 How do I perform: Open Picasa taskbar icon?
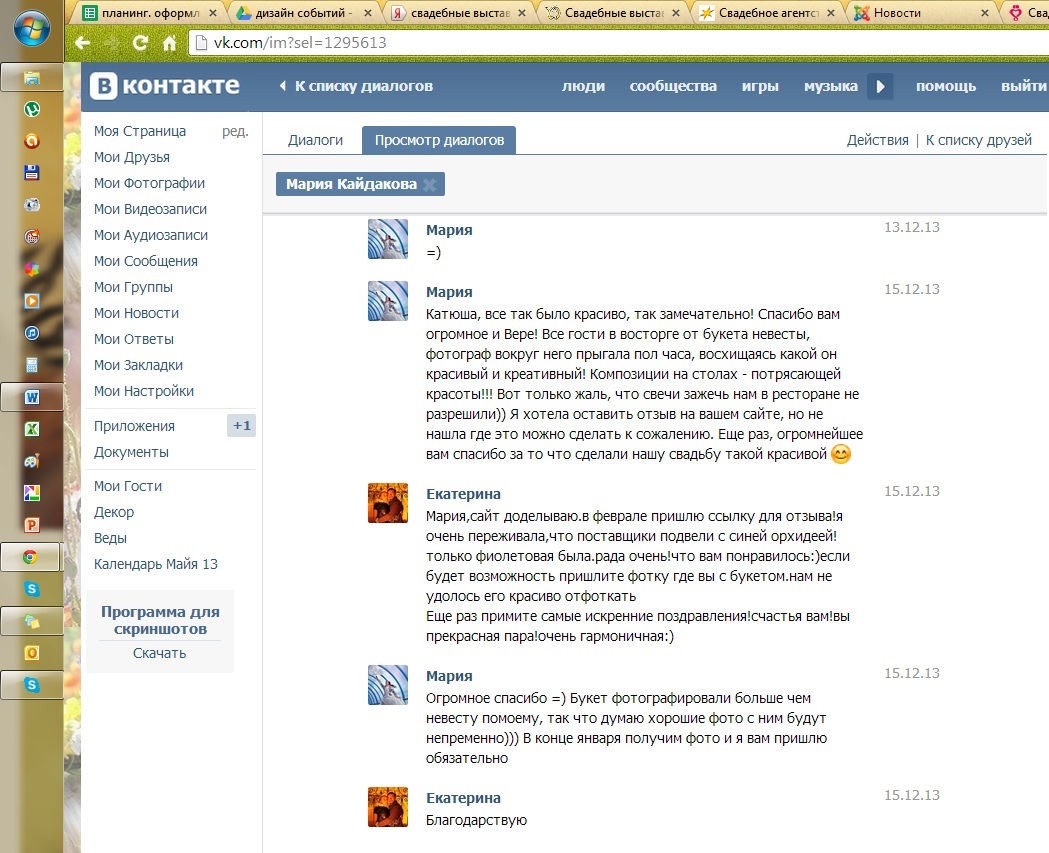pyautogui.click(x=31, y=493)
